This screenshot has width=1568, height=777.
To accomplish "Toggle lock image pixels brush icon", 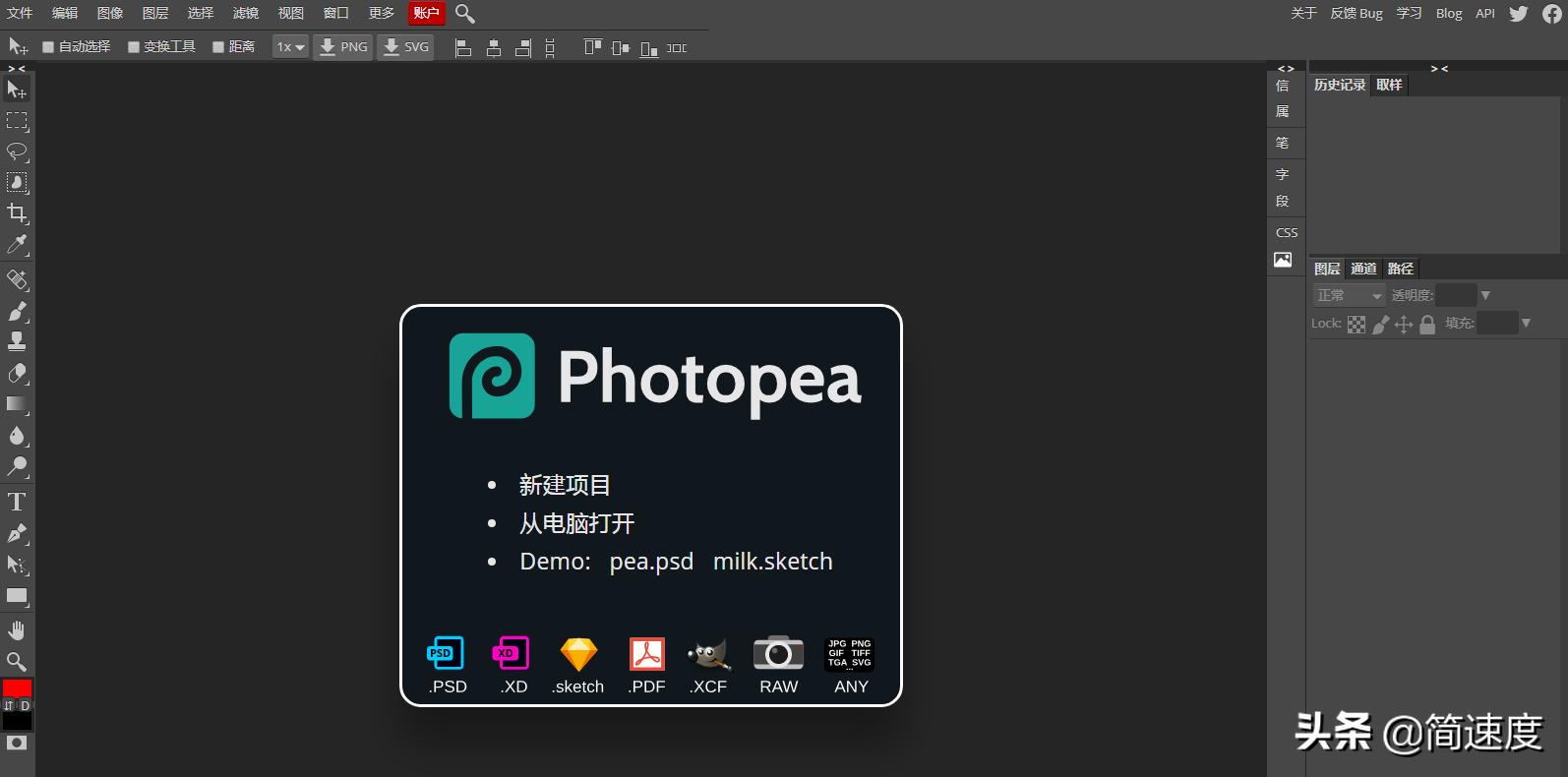I will pos(1381,325).
